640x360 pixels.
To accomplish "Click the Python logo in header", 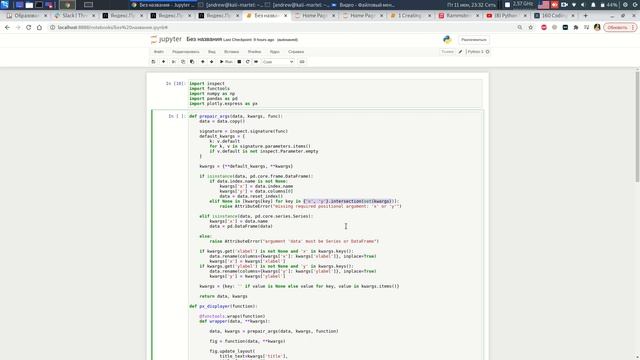I will point(447,40).
